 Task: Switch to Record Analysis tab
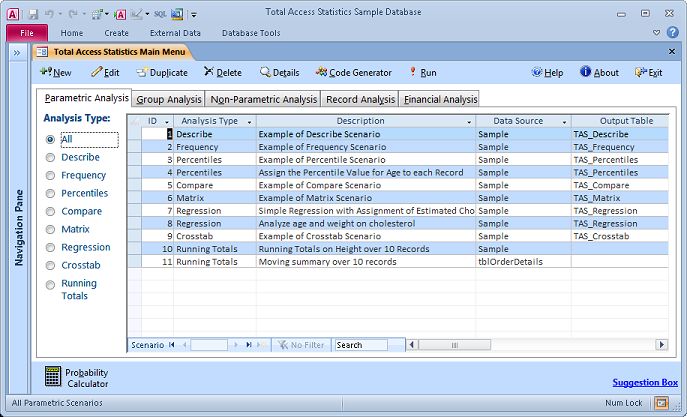point(360,99)
